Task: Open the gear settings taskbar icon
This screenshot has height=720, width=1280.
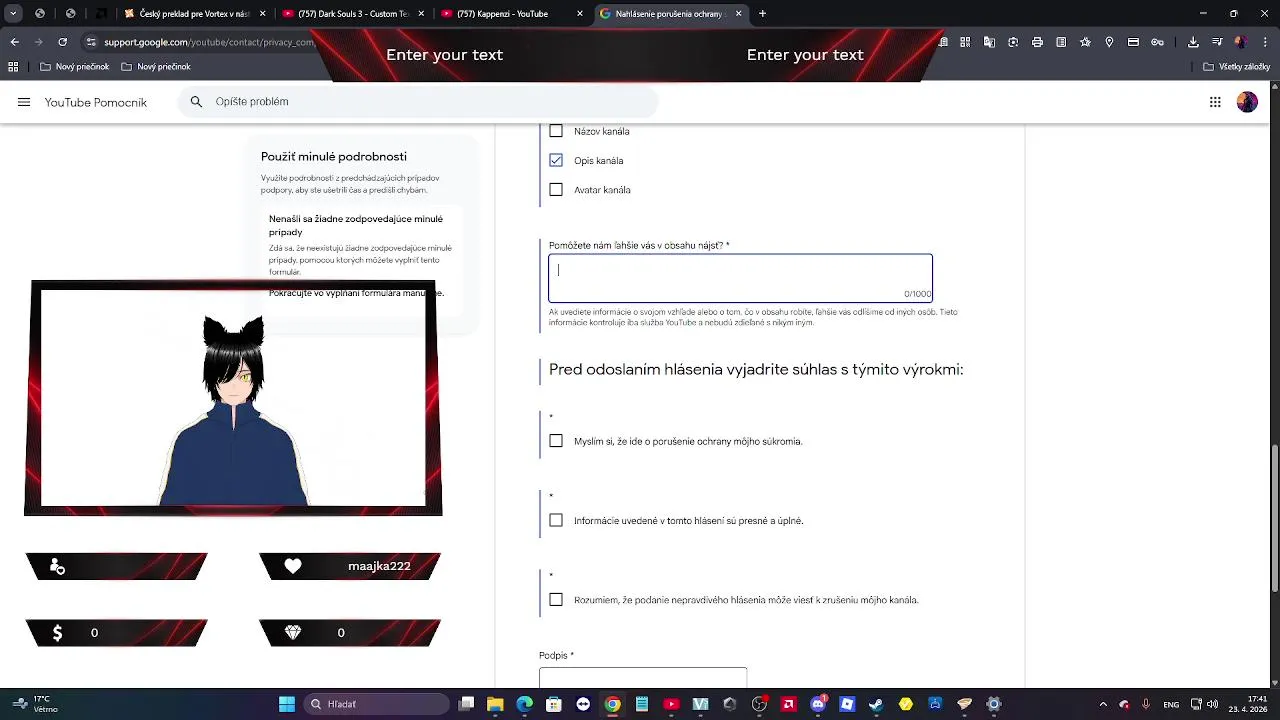Action: click(x=994, y=704)
